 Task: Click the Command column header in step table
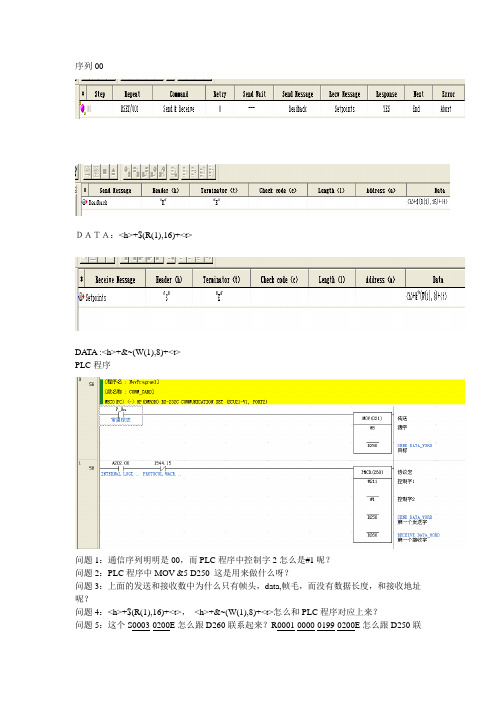point(179,94)
